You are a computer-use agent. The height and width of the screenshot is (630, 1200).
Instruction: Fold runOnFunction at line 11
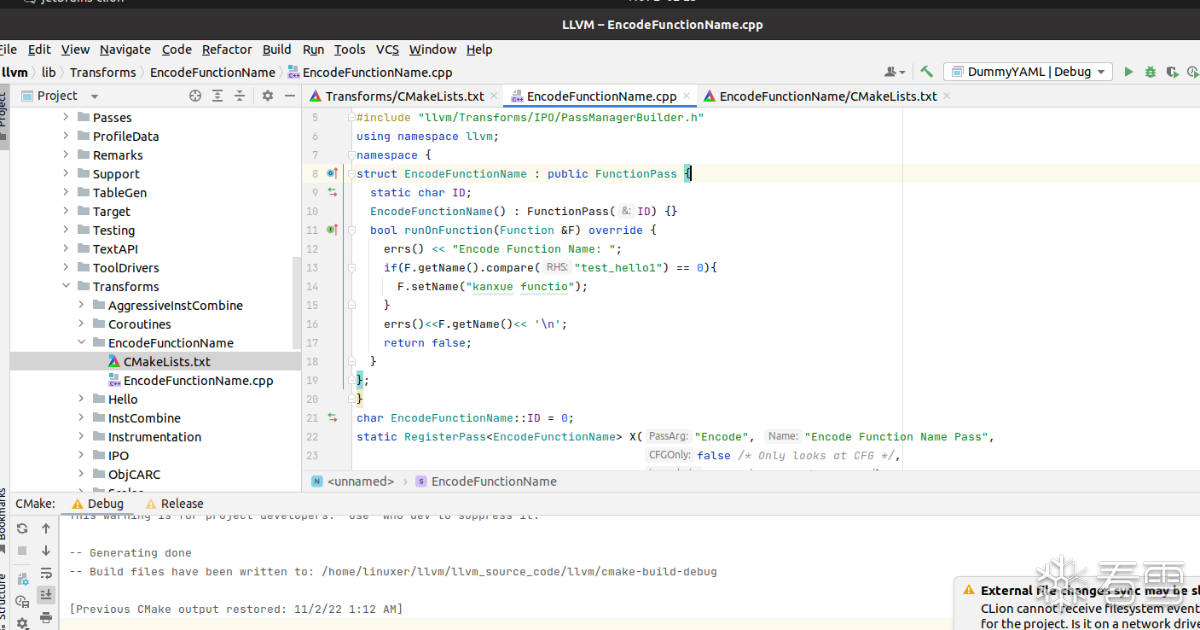pyautogui.click(x=352, y=230)
